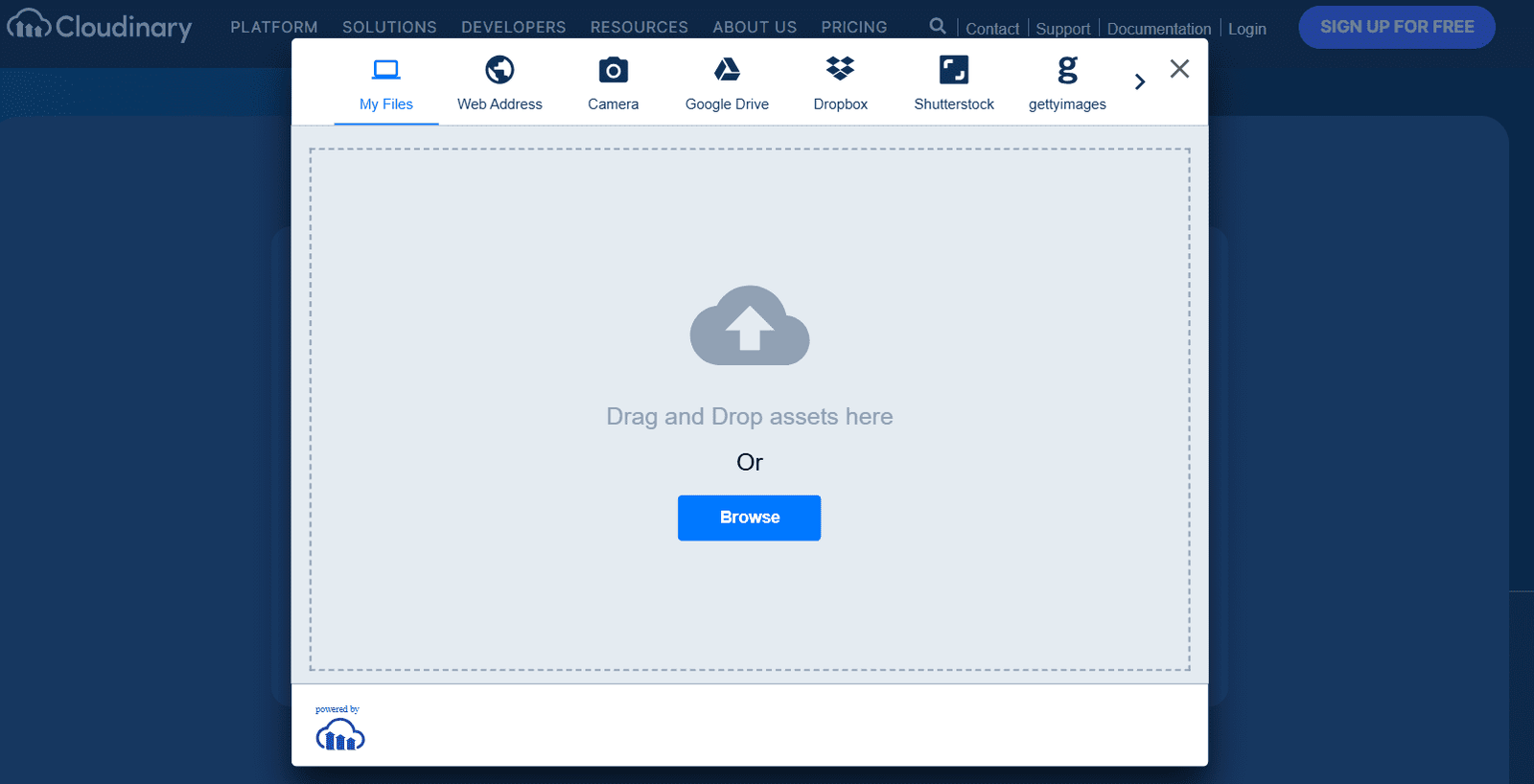Open the Documentation link
The width and height of the screenshot is (1534, 784).
pos(1159,29)
